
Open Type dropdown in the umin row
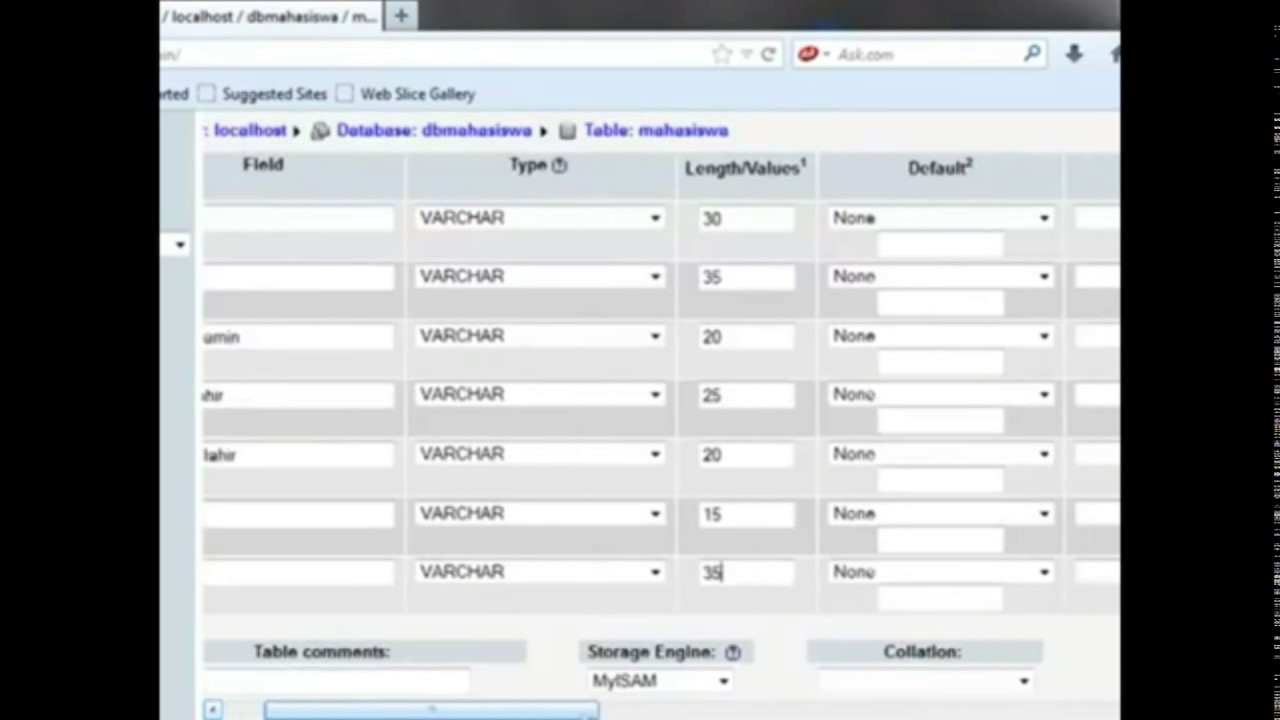pos(540,336)
